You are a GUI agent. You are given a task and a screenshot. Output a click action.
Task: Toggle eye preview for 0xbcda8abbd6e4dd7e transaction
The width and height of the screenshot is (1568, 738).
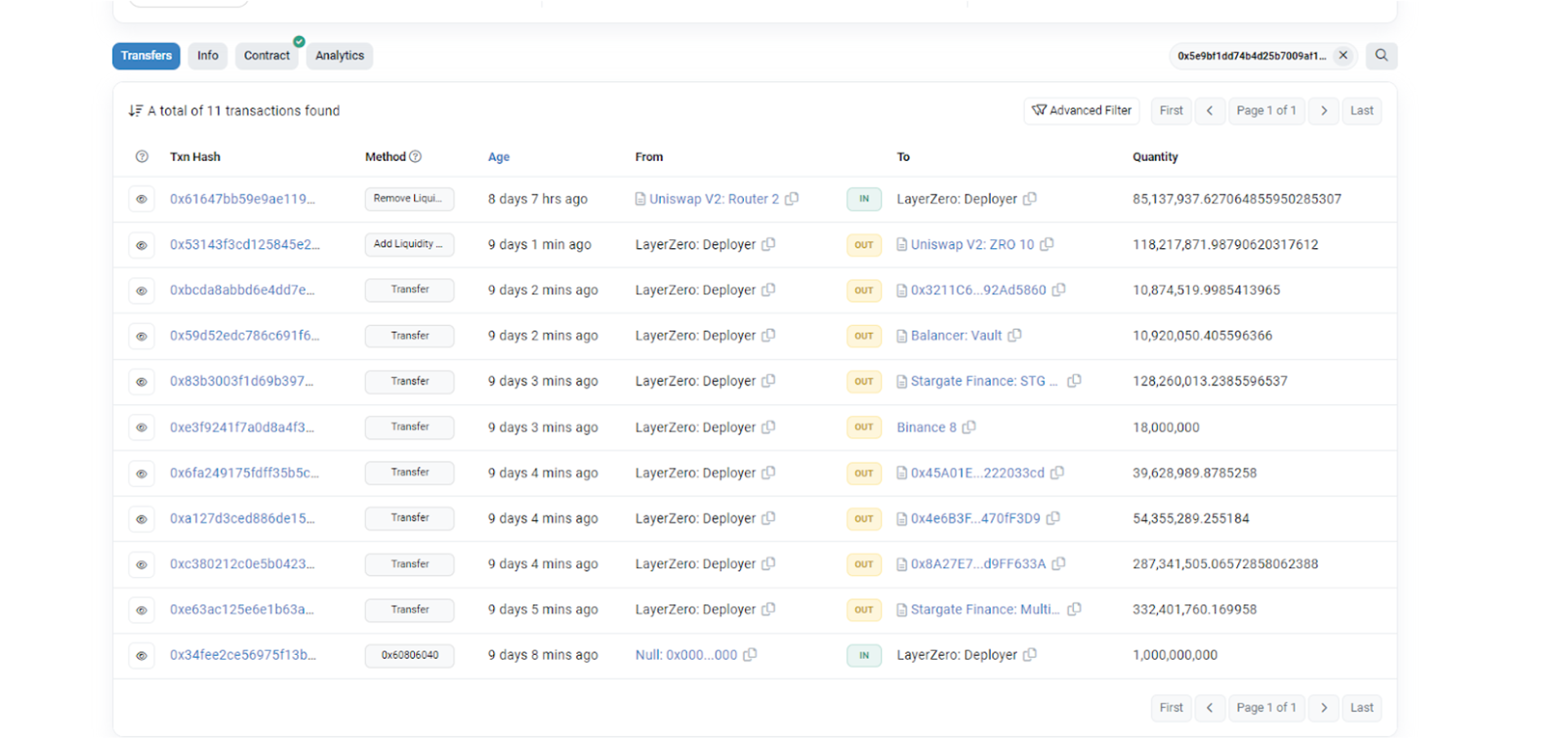142,291
